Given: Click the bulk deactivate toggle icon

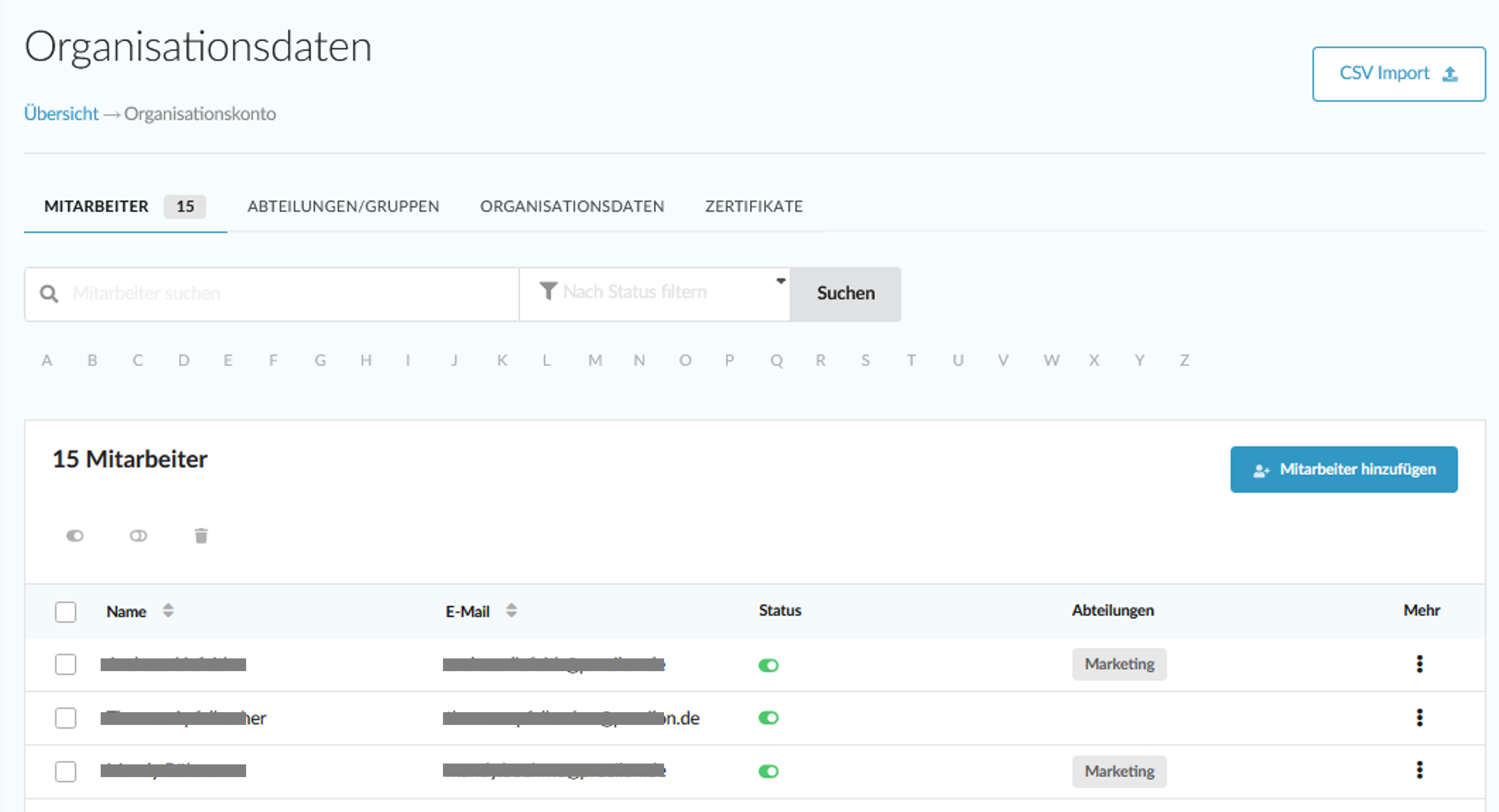Looking at the screenshot, I should (138, 536).
